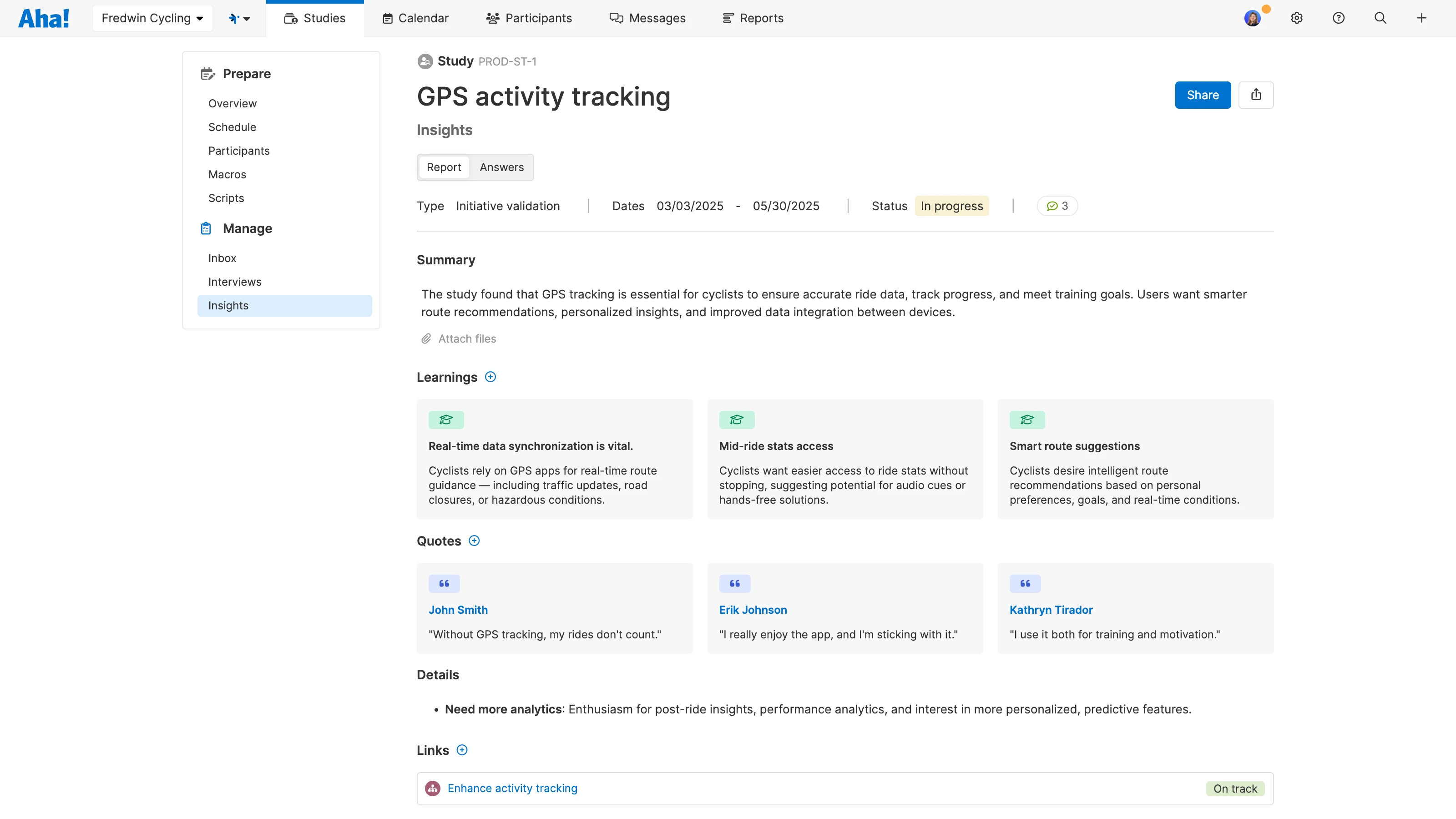This screenshot has width=1456, height=819.
Task: Select the Report toggle option
Action: [444, 167]
